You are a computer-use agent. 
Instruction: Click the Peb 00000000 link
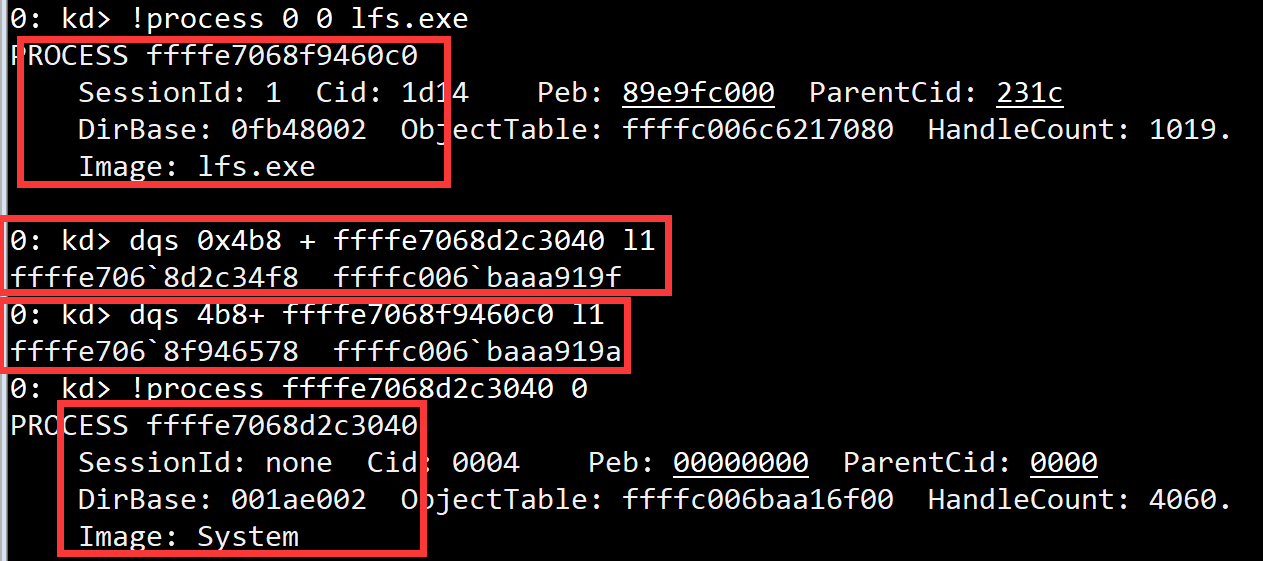tap(741, 463)
